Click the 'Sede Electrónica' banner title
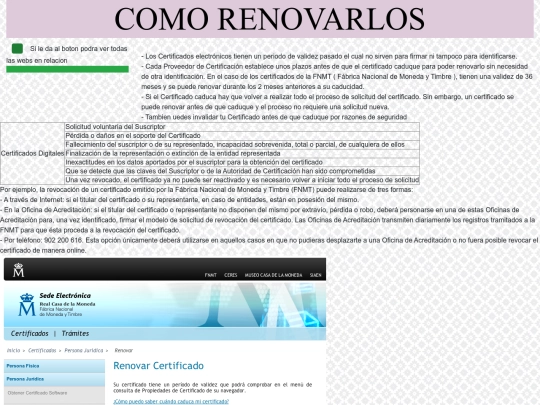The image size is (540, 405). pos(65,295)
